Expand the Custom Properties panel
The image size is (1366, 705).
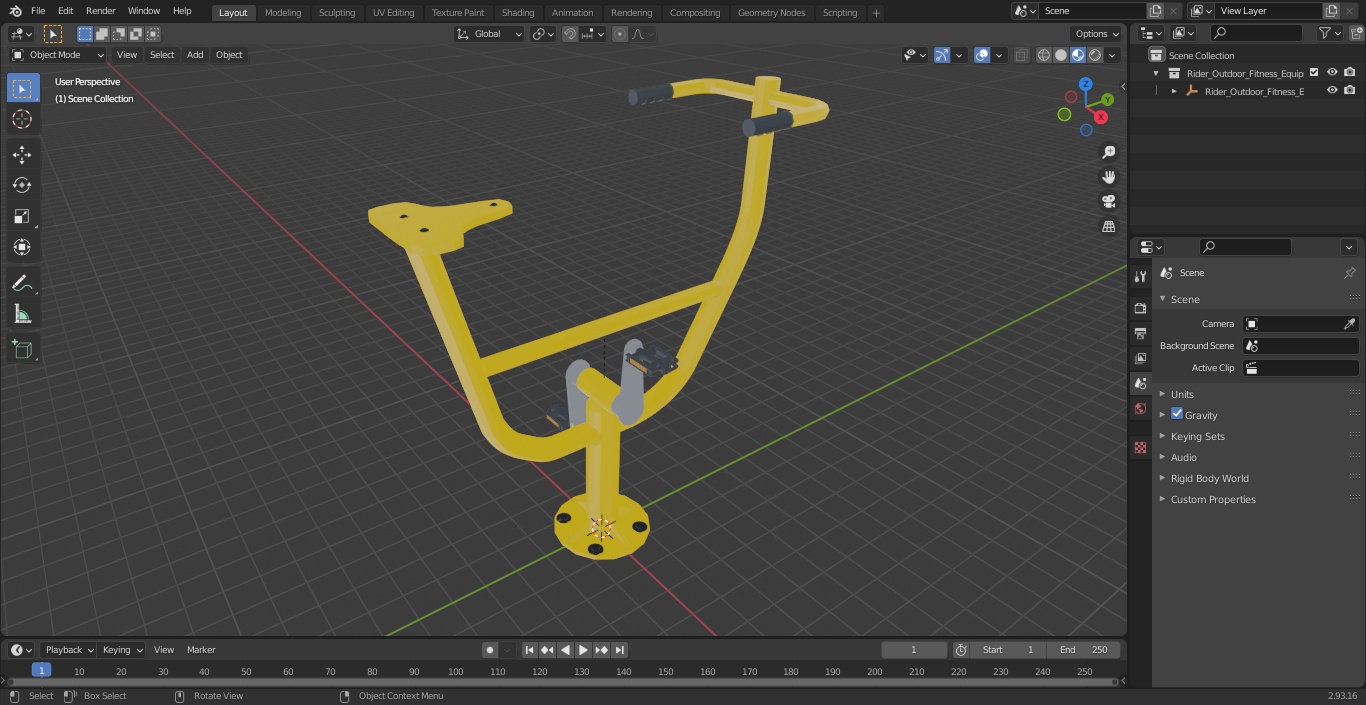click(x=1213, y=499)
